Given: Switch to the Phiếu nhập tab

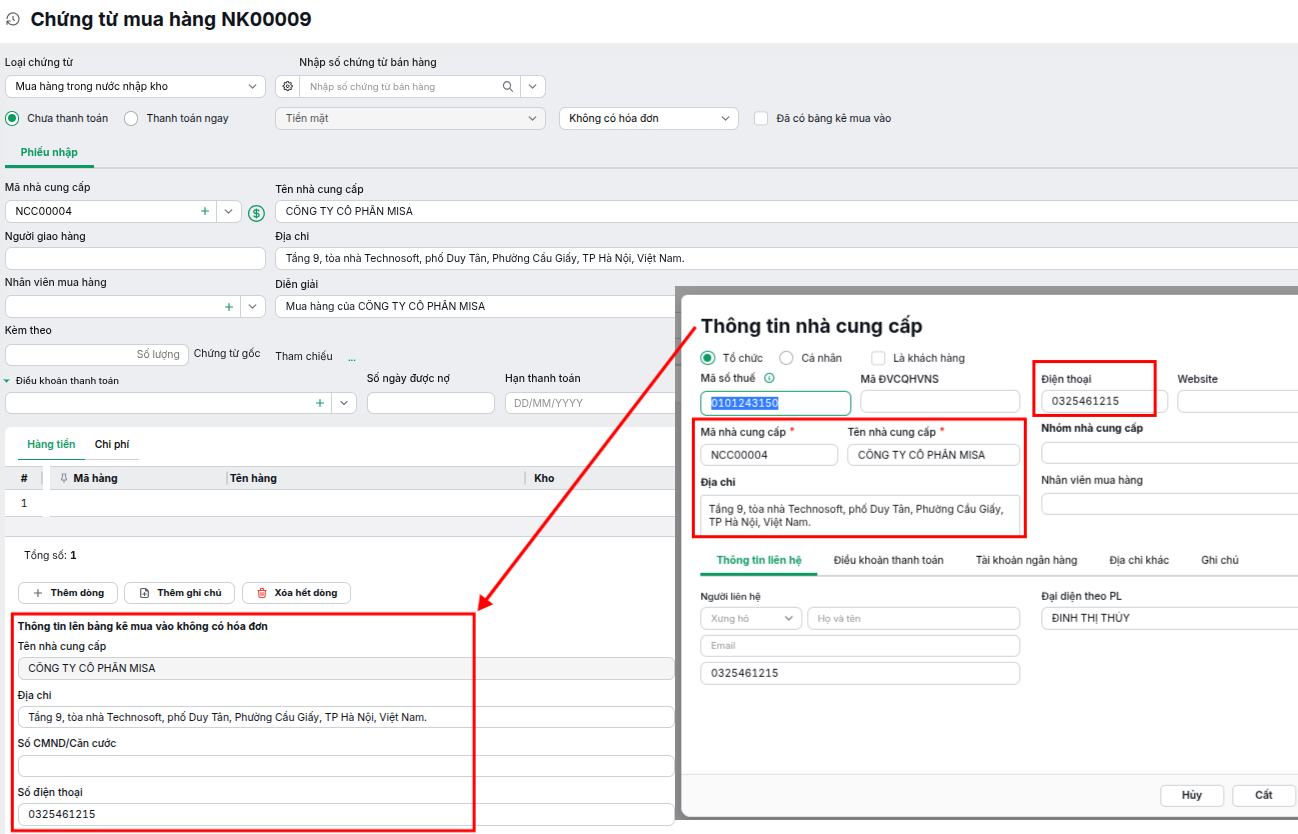Looking at the screenshot, I should tap(49, 152).
